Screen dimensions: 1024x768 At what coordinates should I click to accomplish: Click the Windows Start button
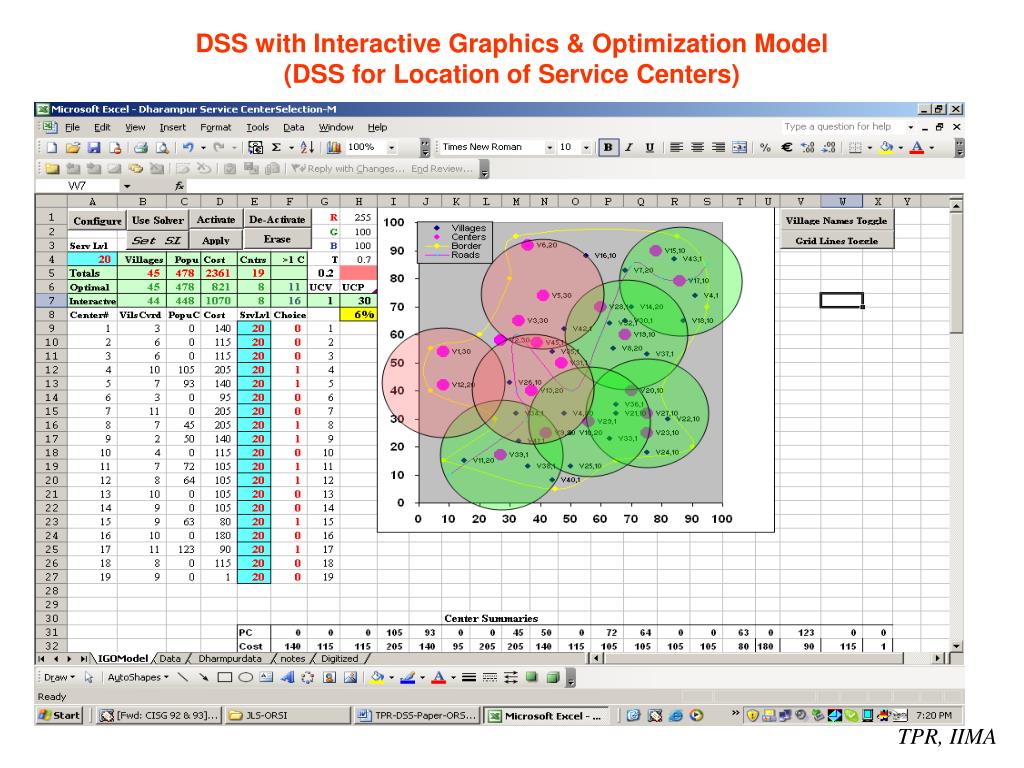click(60, 716)
